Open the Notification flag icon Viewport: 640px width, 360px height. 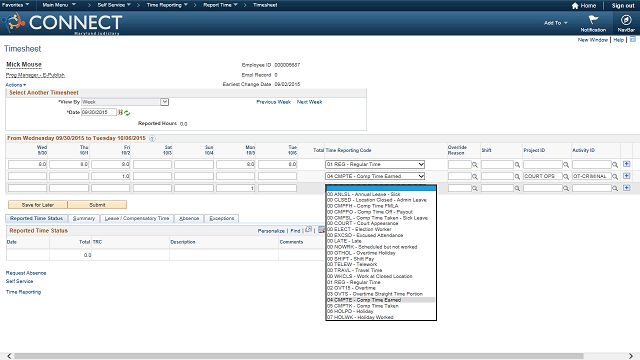pyautogui.click(x=593, y=20)
